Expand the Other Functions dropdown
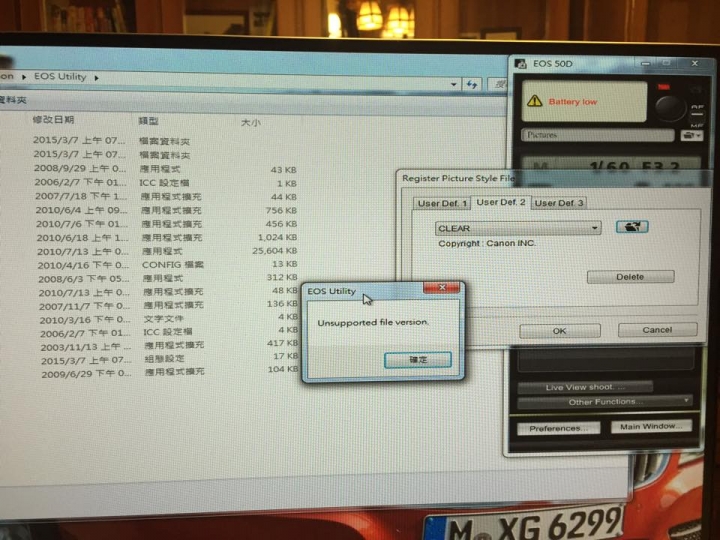The height and width of the screenshot is (540, 720). click(605, 402)
